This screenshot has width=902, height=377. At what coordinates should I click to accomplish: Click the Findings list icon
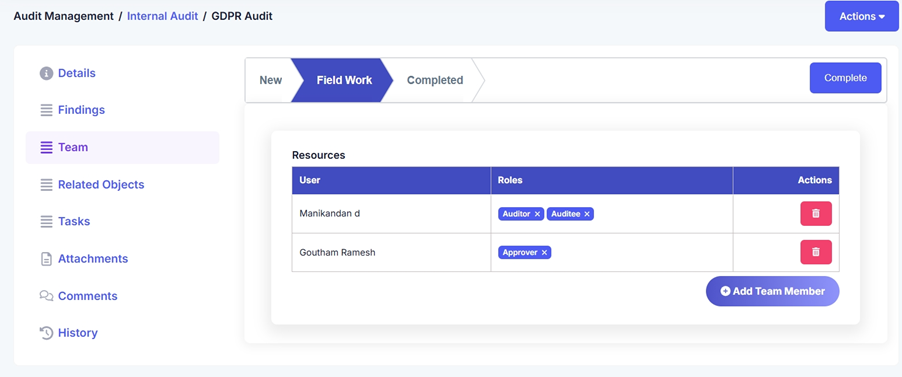(x=46, y=110)
